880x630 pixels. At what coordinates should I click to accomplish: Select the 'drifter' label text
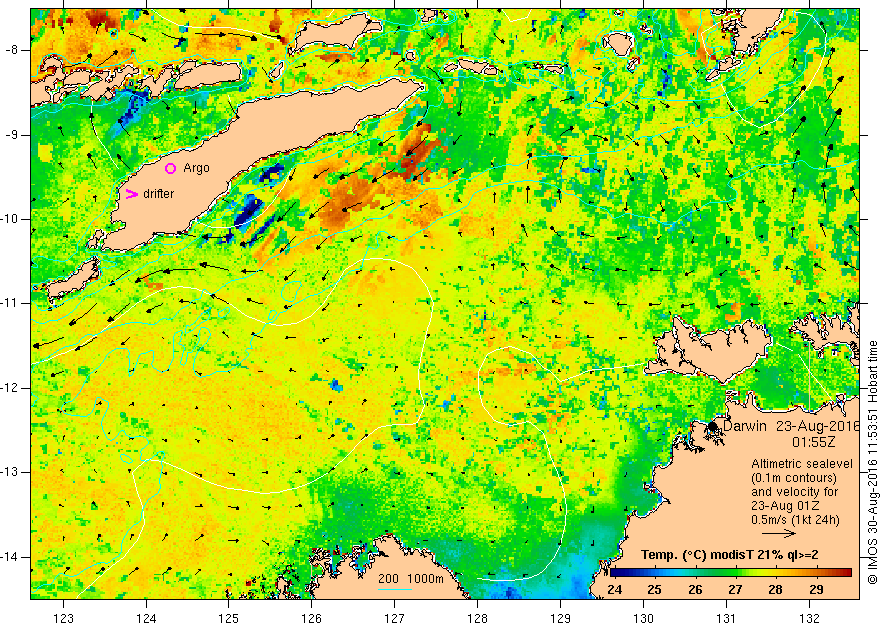159,194
